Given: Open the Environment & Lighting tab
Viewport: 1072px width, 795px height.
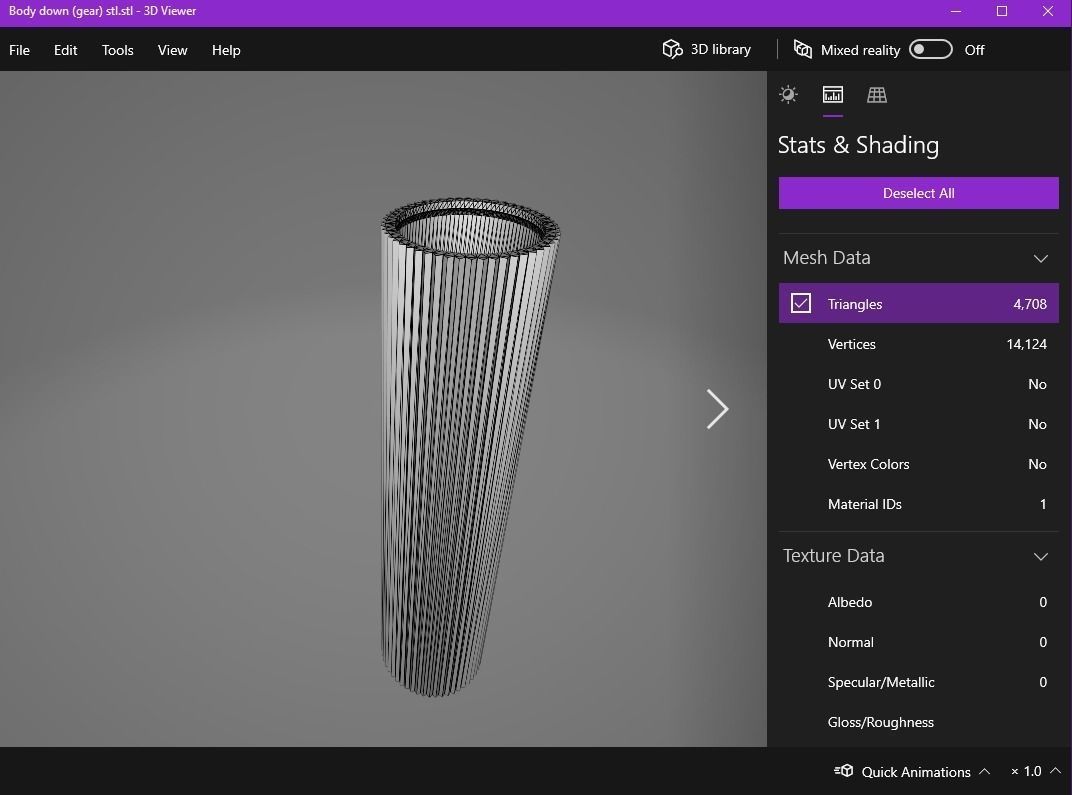Looking at the screenshot, I should pos(788,94).
